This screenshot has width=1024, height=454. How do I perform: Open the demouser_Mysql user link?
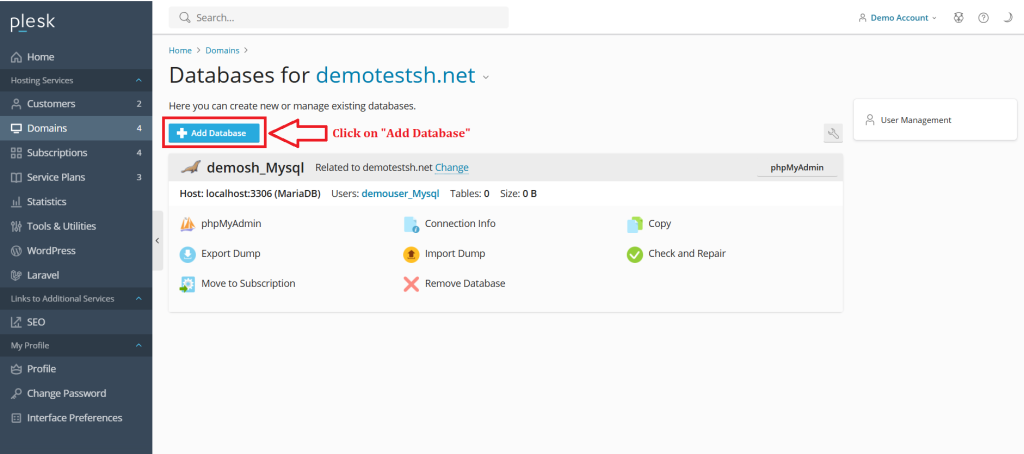point(400,194)
